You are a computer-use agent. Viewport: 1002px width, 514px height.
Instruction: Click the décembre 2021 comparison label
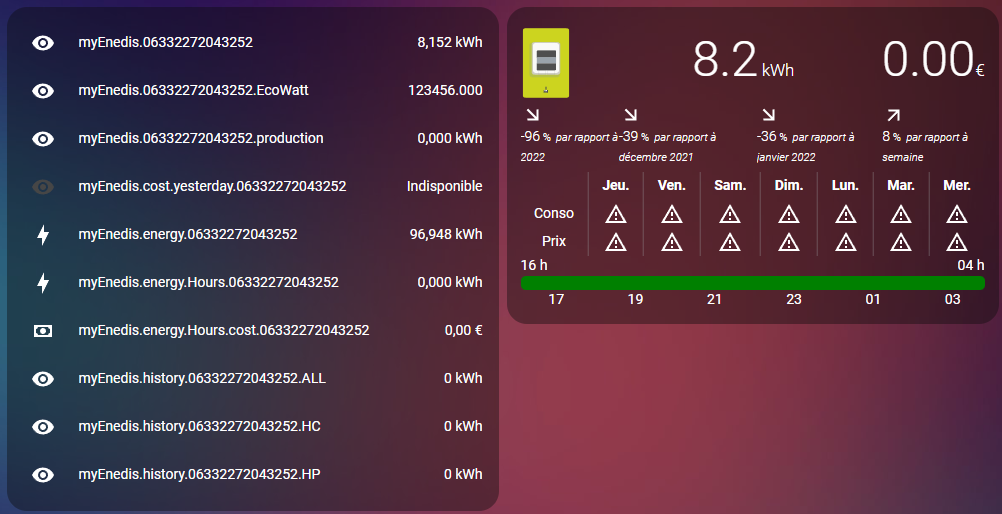656,157
